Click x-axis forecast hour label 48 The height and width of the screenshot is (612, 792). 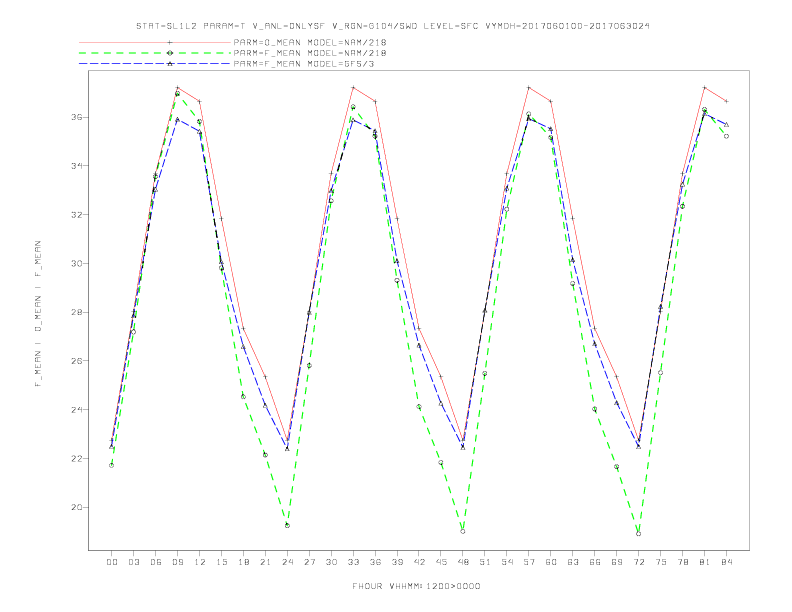pyautogui.click(x=463, y=562)
